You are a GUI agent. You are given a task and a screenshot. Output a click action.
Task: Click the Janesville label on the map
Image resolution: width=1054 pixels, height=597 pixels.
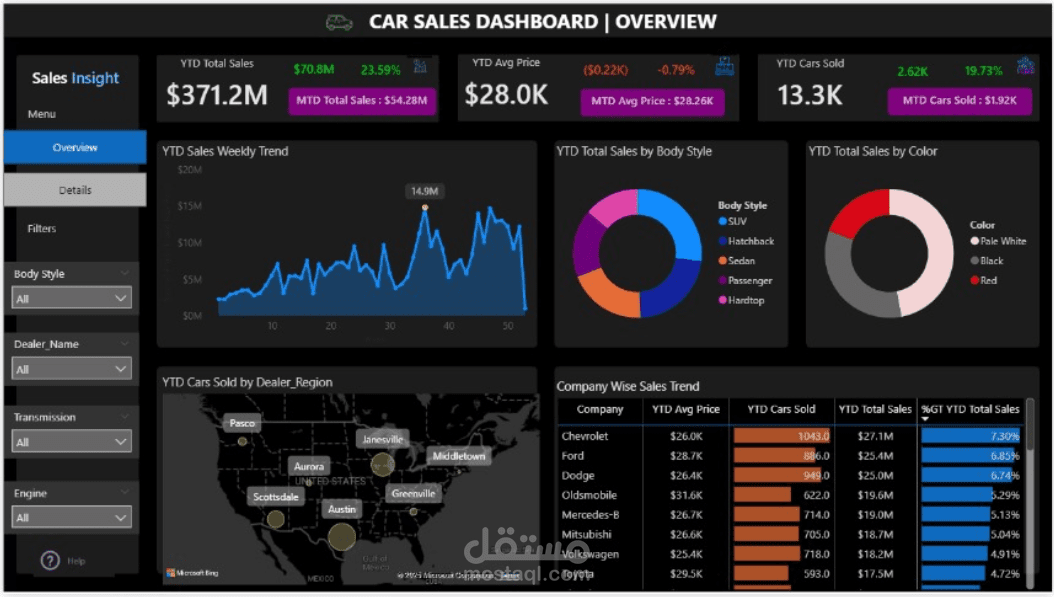[382, 439]
